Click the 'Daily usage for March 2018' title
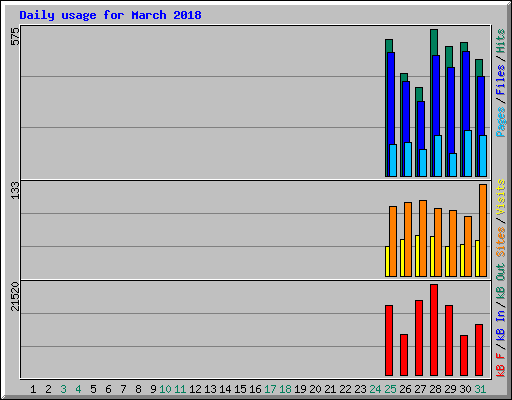This screenshot has height=400, width=512. (x=110, y=15)
